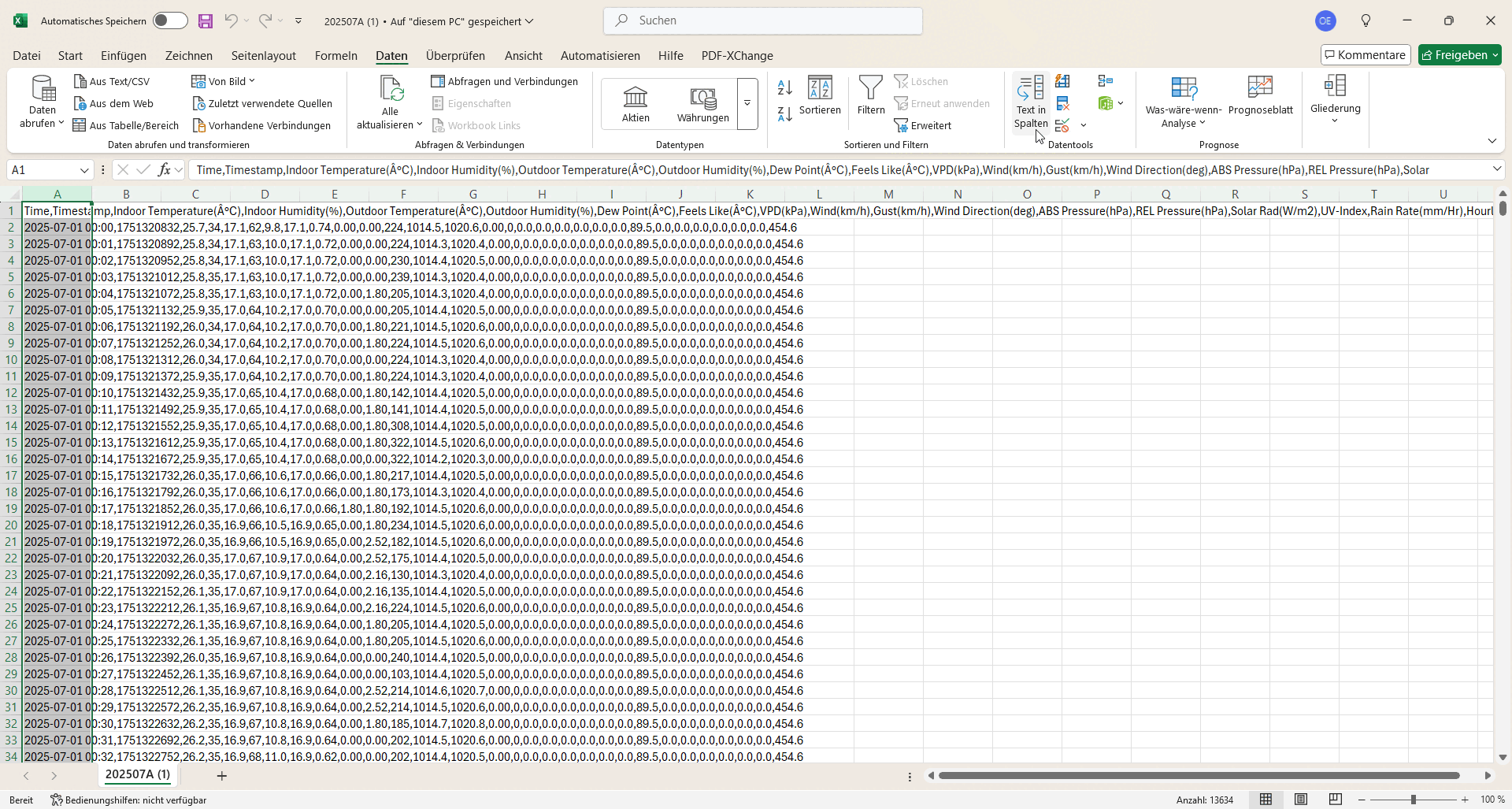Sort descending with the Z-A icon

784,114
